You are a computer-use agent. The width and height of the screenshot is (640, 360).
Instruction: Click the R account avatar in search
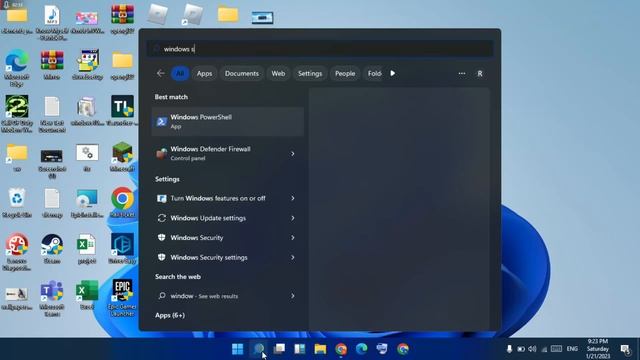click(480, 73)
